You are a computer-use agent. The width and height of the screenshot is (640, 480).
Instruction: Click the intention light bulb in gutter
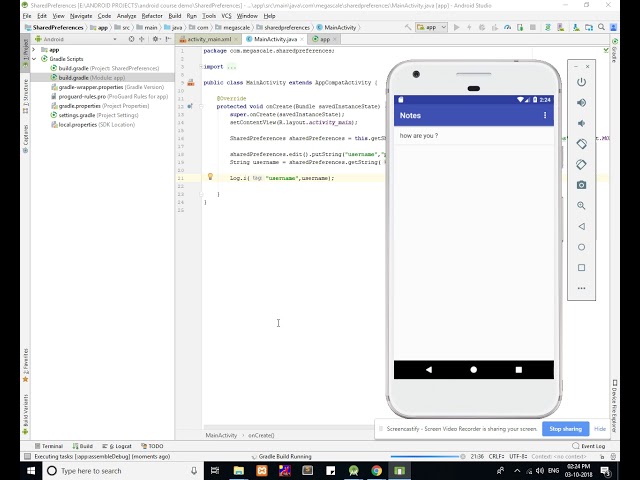pyautogui.click(x=210, y=176)
